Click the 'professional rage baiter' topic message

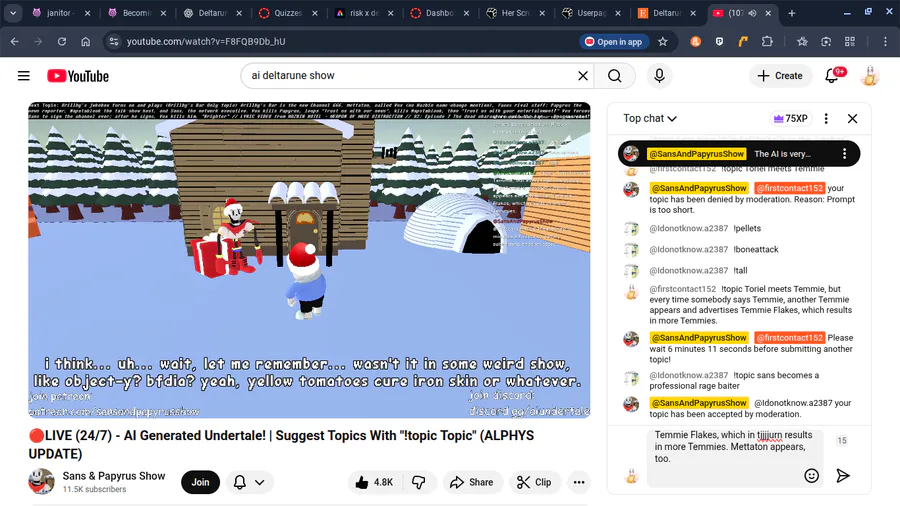tap(734, 380)
